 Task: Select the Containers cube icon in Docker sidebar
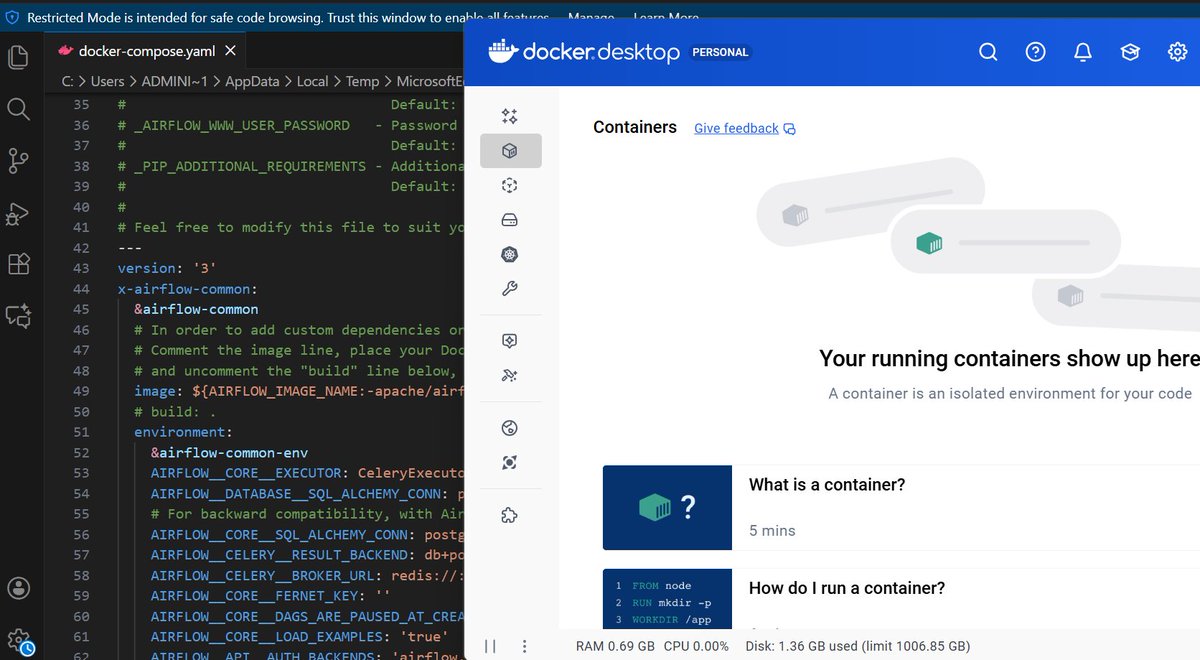[510, 151]
